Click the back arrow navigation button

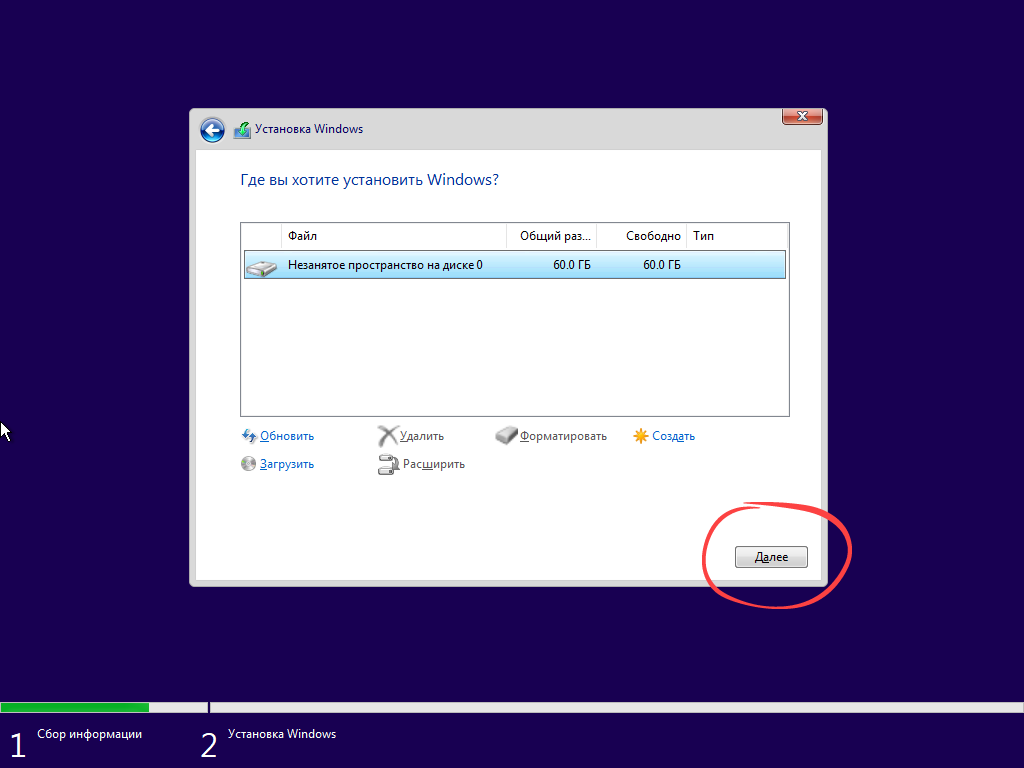pyautogui.click(x=212, y=130)
